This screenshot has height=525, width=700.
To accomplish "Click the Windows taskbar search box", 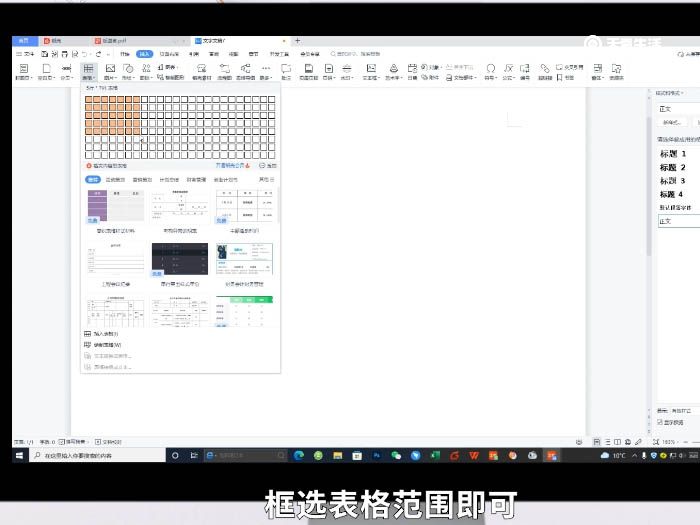I will (x=97, y=455).
